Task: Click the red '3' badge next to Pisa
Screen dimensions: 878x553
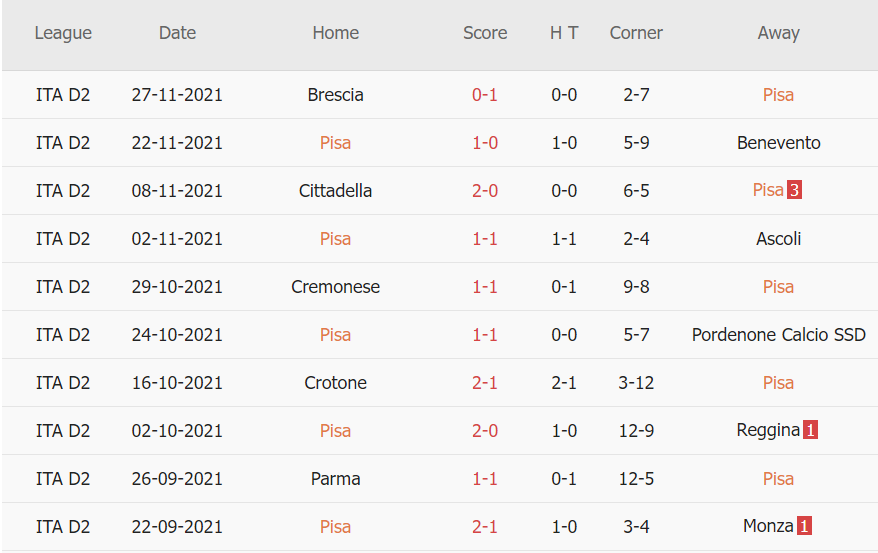Action: click(794, 191)
